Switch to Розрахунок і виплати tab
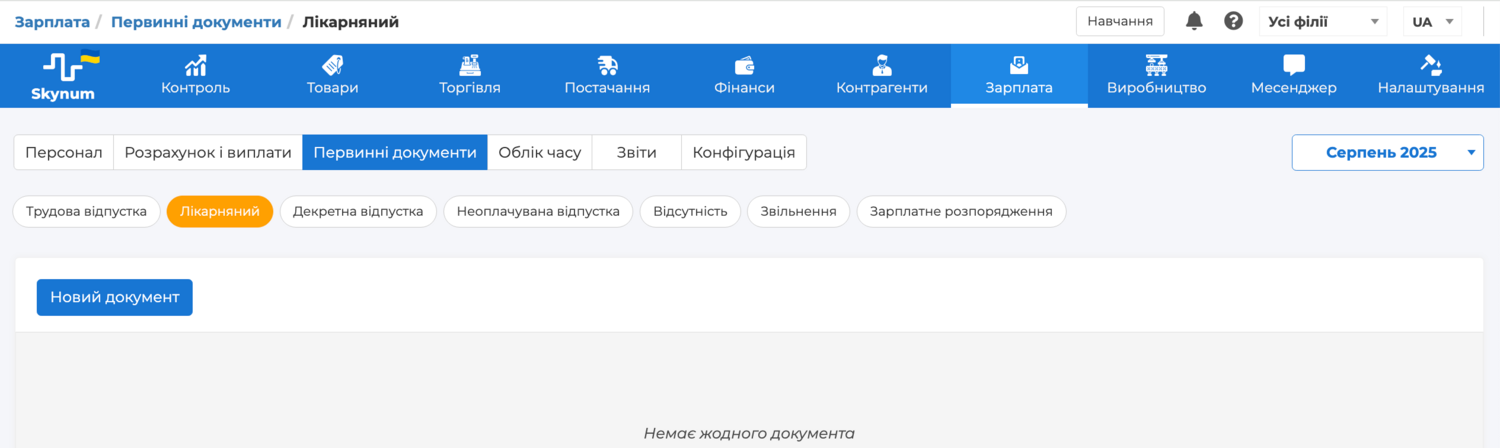The height and width of the screenshot is (448, 1500). coord(208,153)
